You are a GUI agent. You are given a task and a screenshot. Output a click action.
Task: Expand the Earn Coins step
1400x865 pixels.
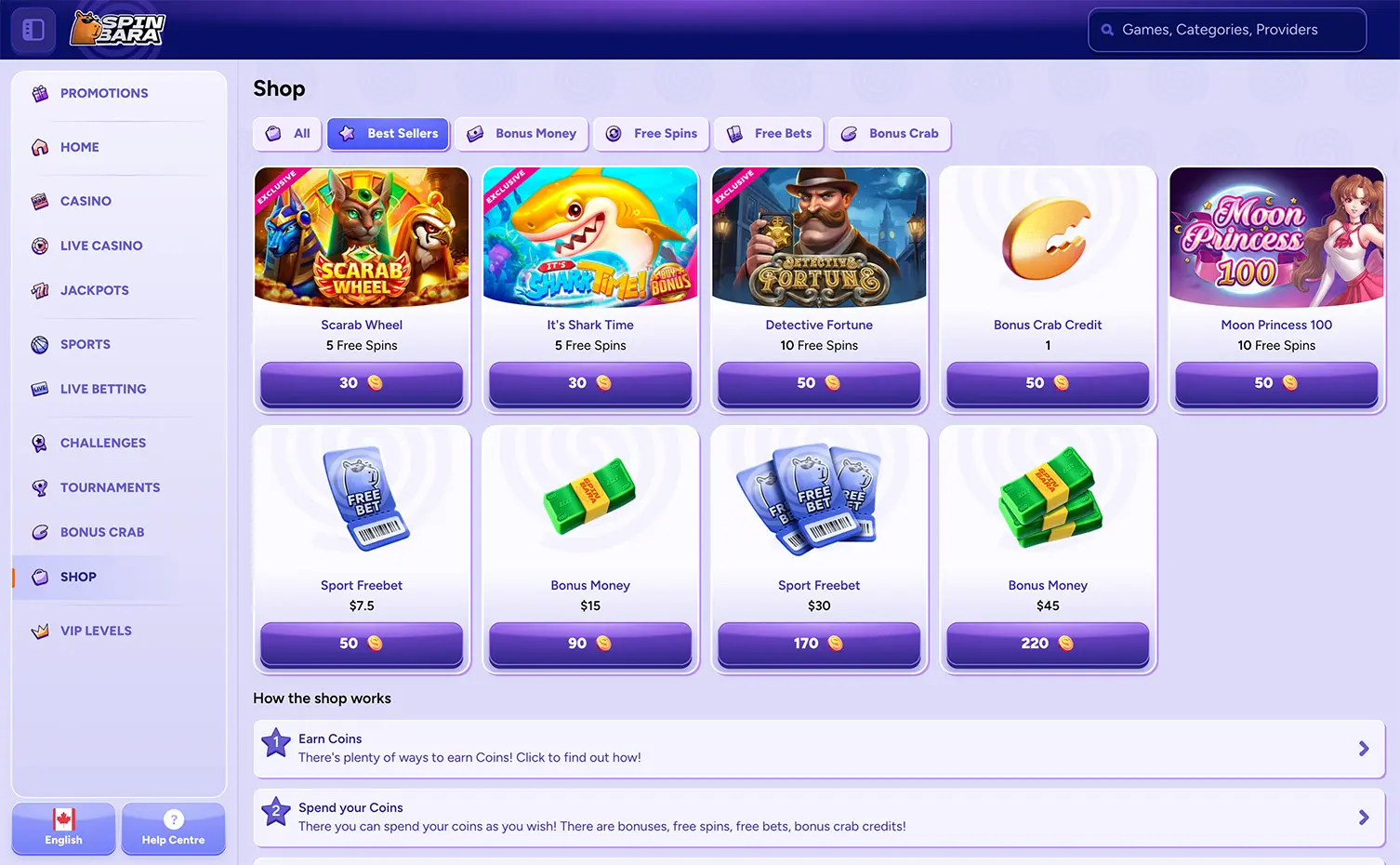(819, 749)
